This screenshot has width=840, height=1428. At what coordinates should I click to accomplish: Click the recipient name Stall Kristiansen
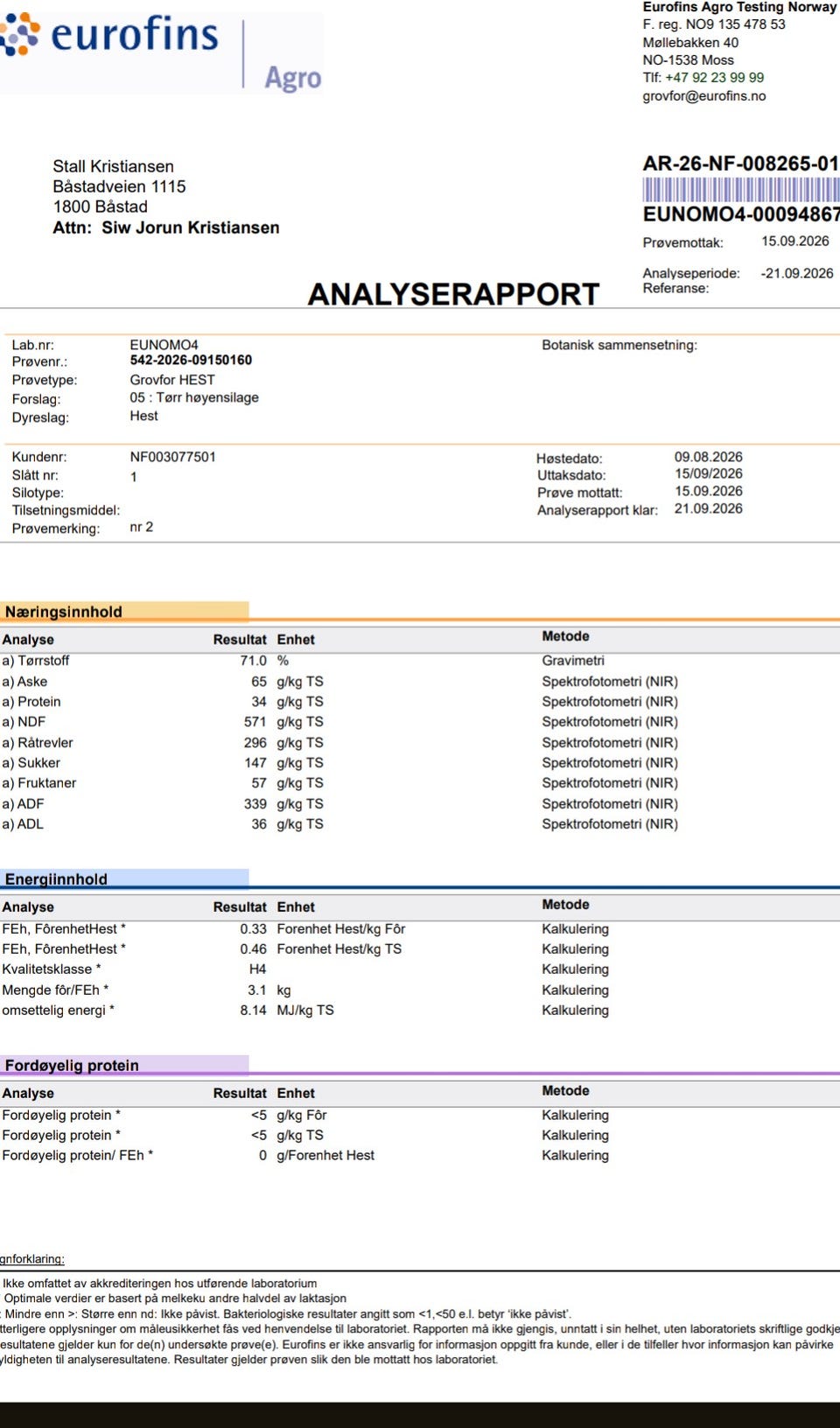pos(113,166)
